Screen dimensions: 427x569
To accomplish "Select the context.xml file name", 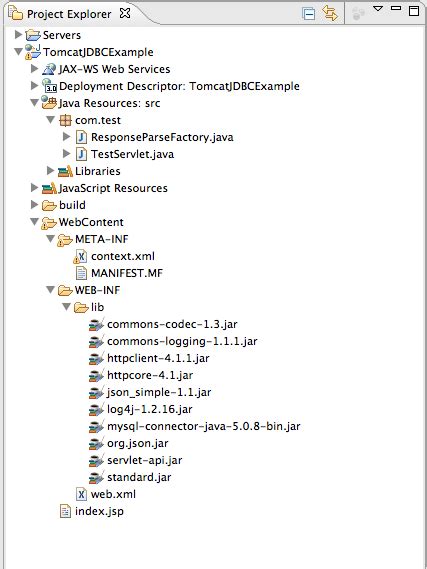I will tap(123, 257).
